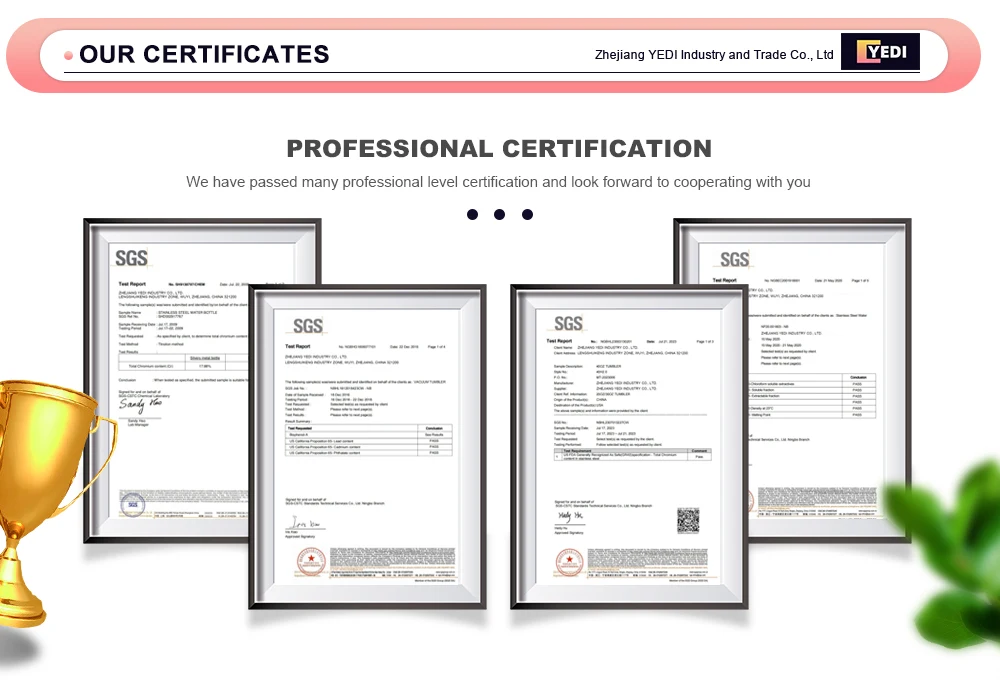Click the "PROFESSIONAL CERTIFICATION" title
Image resolution: width=1000 pixels, height=689 pixels.
499,149
